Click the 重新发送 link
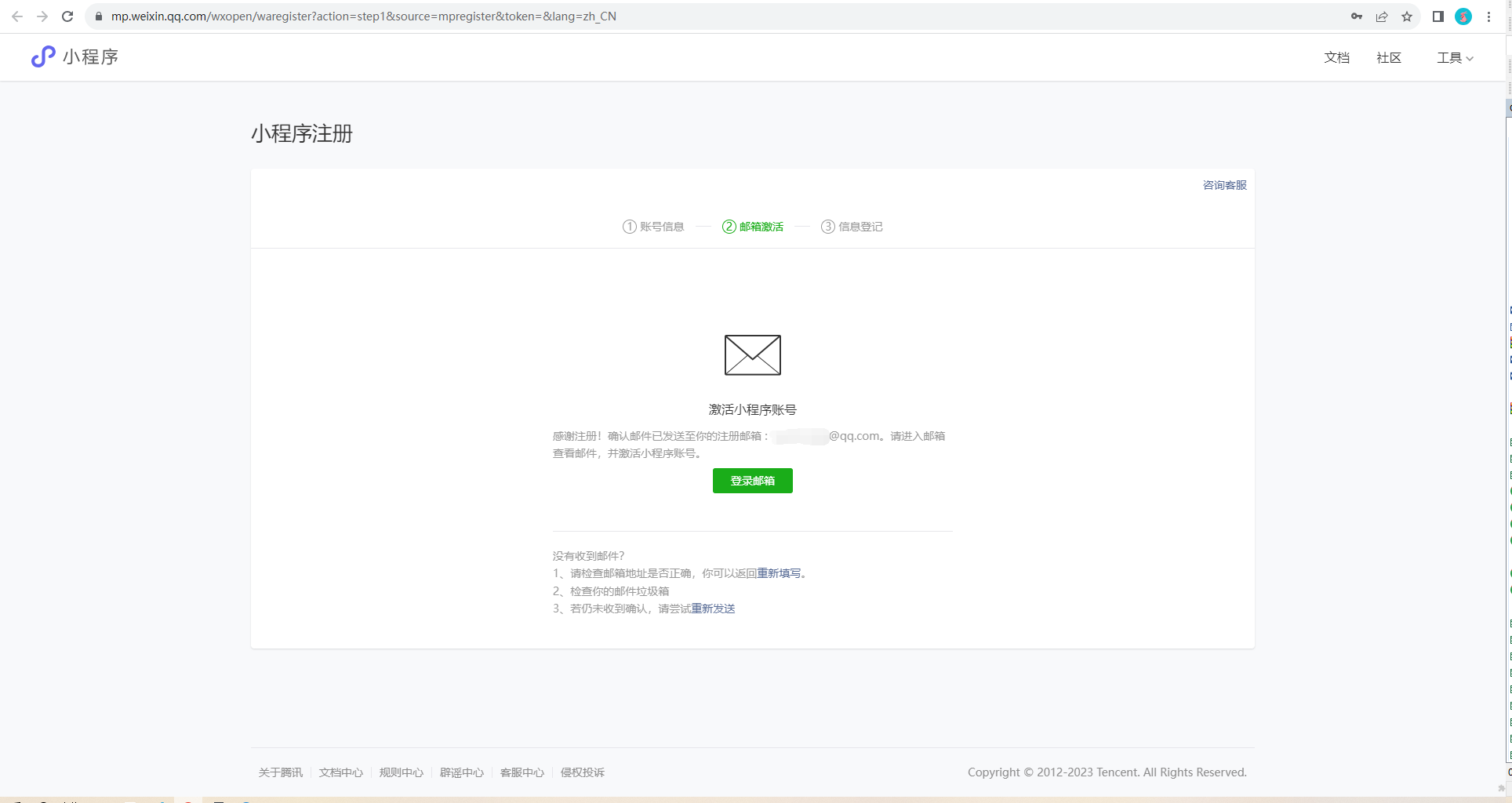 [x=713, y=609]
